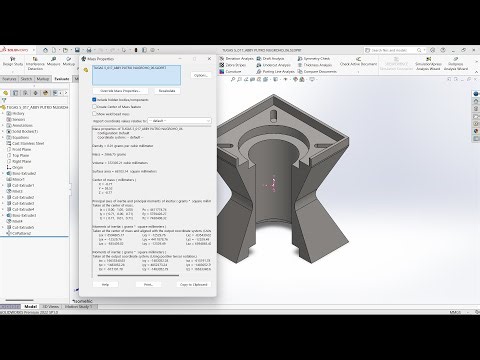Expand Boss-Extrude2 feature
This screenshot has width=480, height=360.
click(x=3, y=174)
